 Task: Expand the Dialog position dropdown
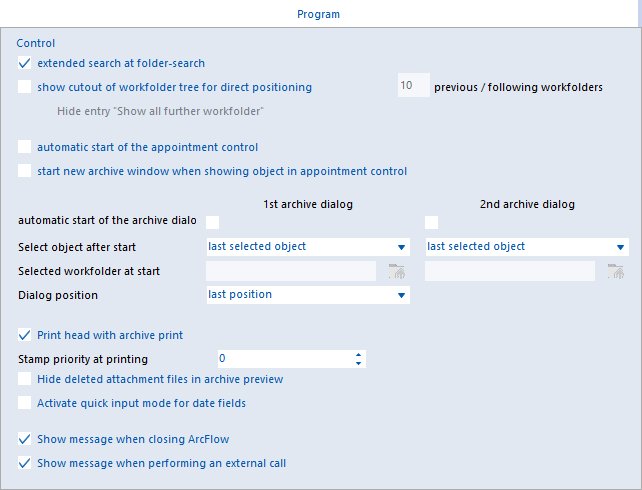(308, 295)
